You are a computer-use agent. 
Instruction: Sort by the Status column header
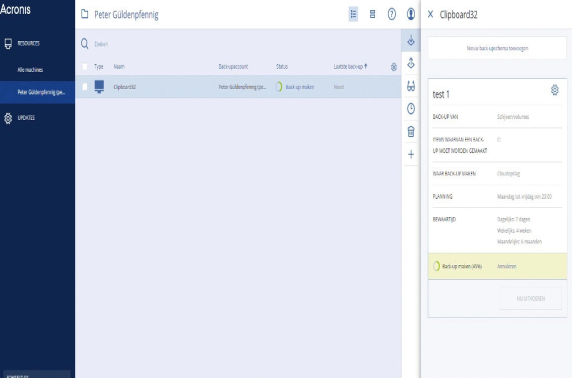click(282, 66)
